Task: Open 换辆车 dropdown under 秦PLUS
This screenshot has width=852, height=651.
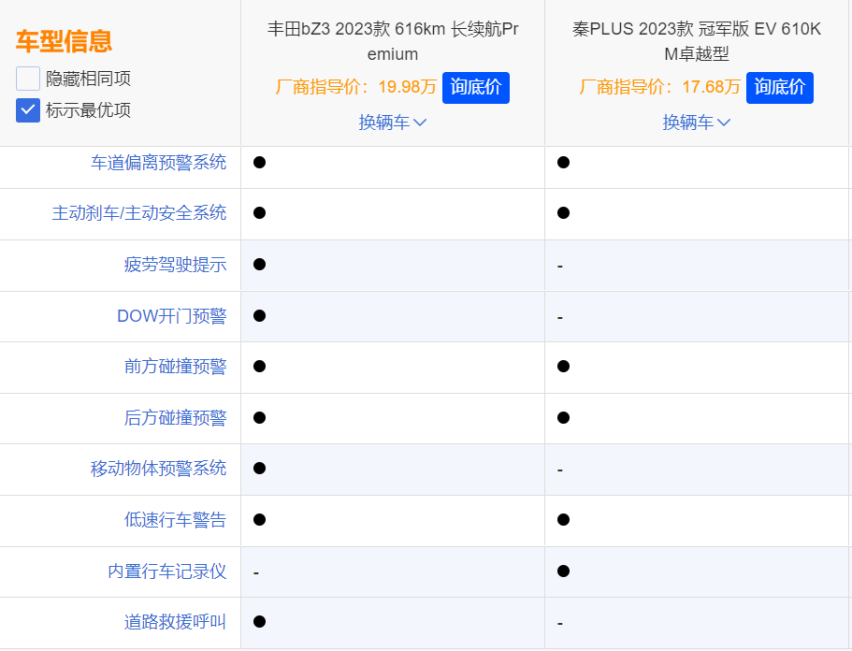Action: pos(696,122)
